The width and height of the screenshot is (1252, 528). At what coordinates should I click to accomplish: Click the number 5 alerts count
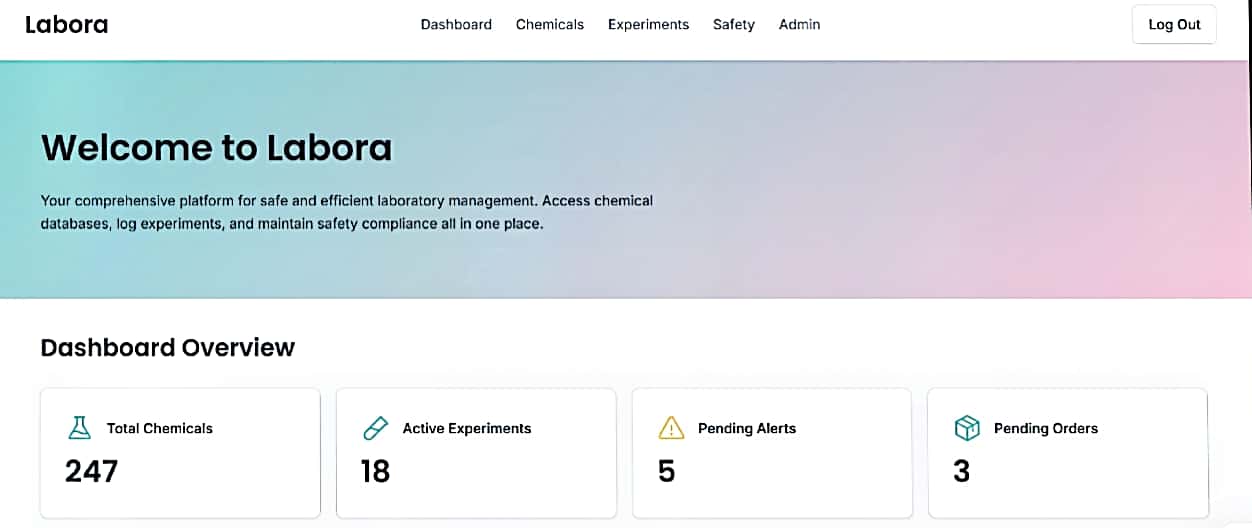click(667, 471)
